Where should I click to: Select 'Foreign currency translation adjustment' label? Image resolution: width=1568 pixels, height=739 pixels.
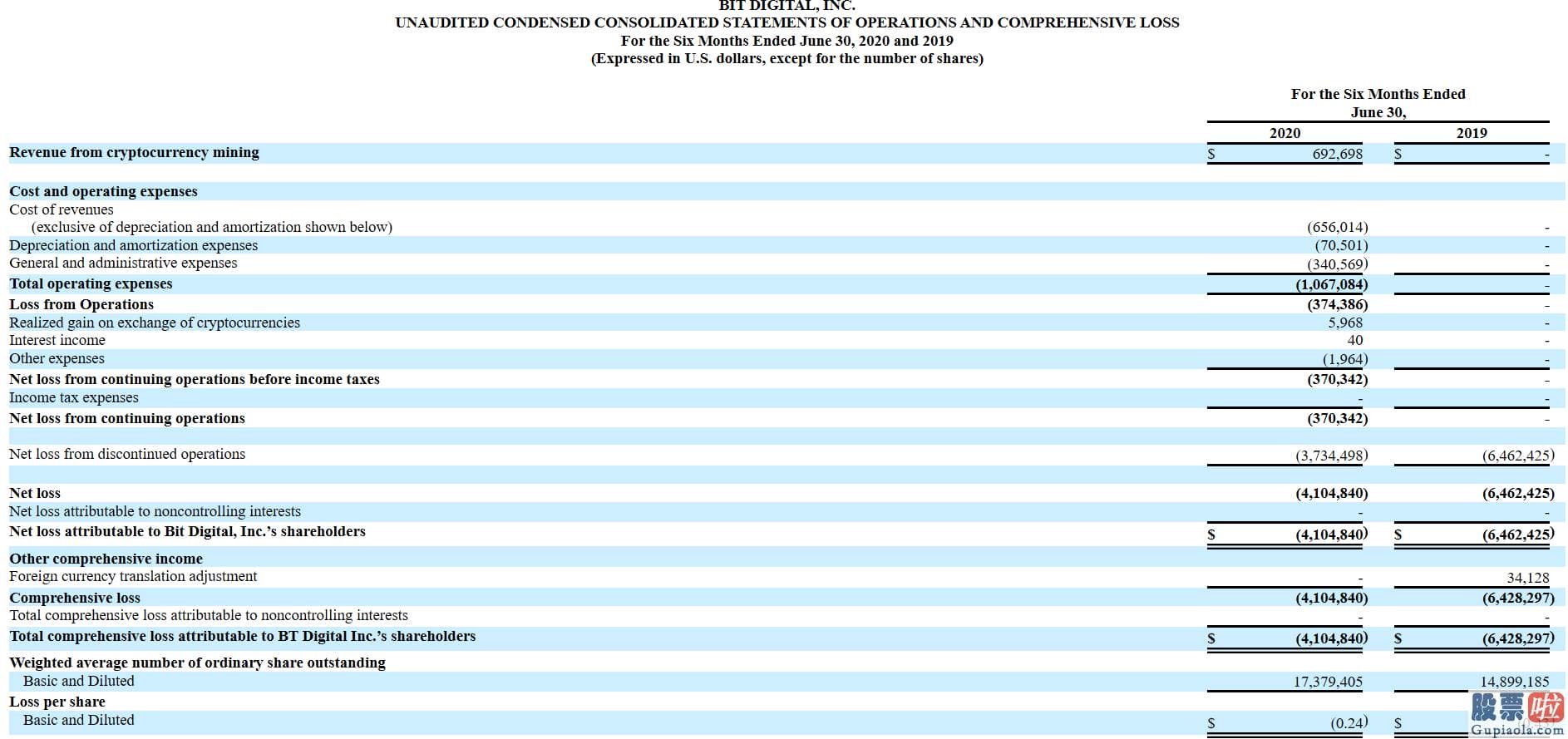[x=133, y=576]
